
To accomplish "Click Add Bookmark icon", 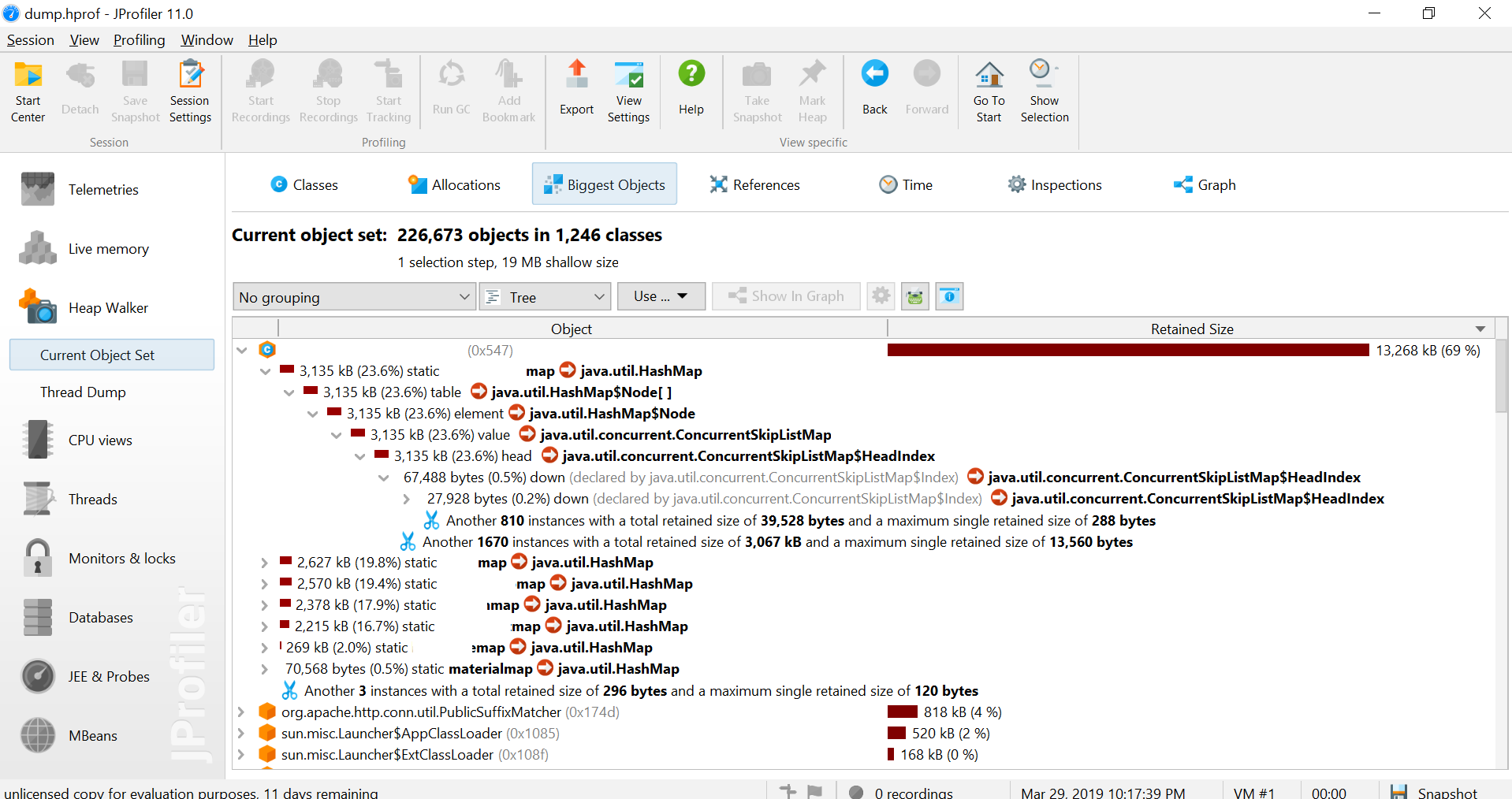I will [x=509, y=91].
